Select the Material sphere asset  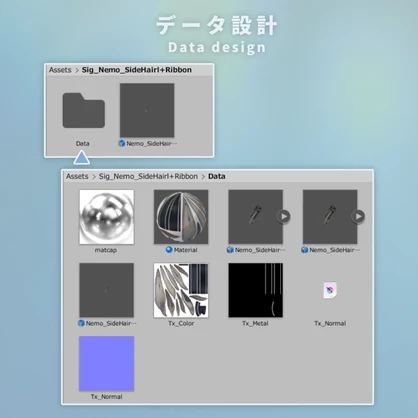tap(181, 217)
